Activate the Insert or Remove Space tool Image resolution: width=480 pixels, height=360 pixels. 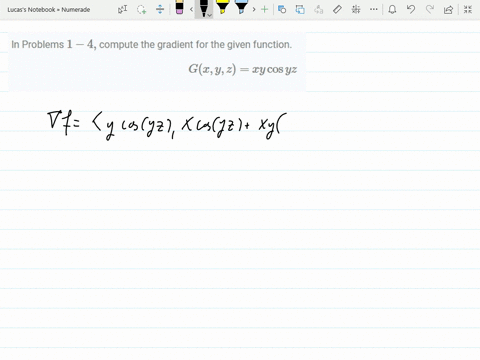click(x=160, y=9)
